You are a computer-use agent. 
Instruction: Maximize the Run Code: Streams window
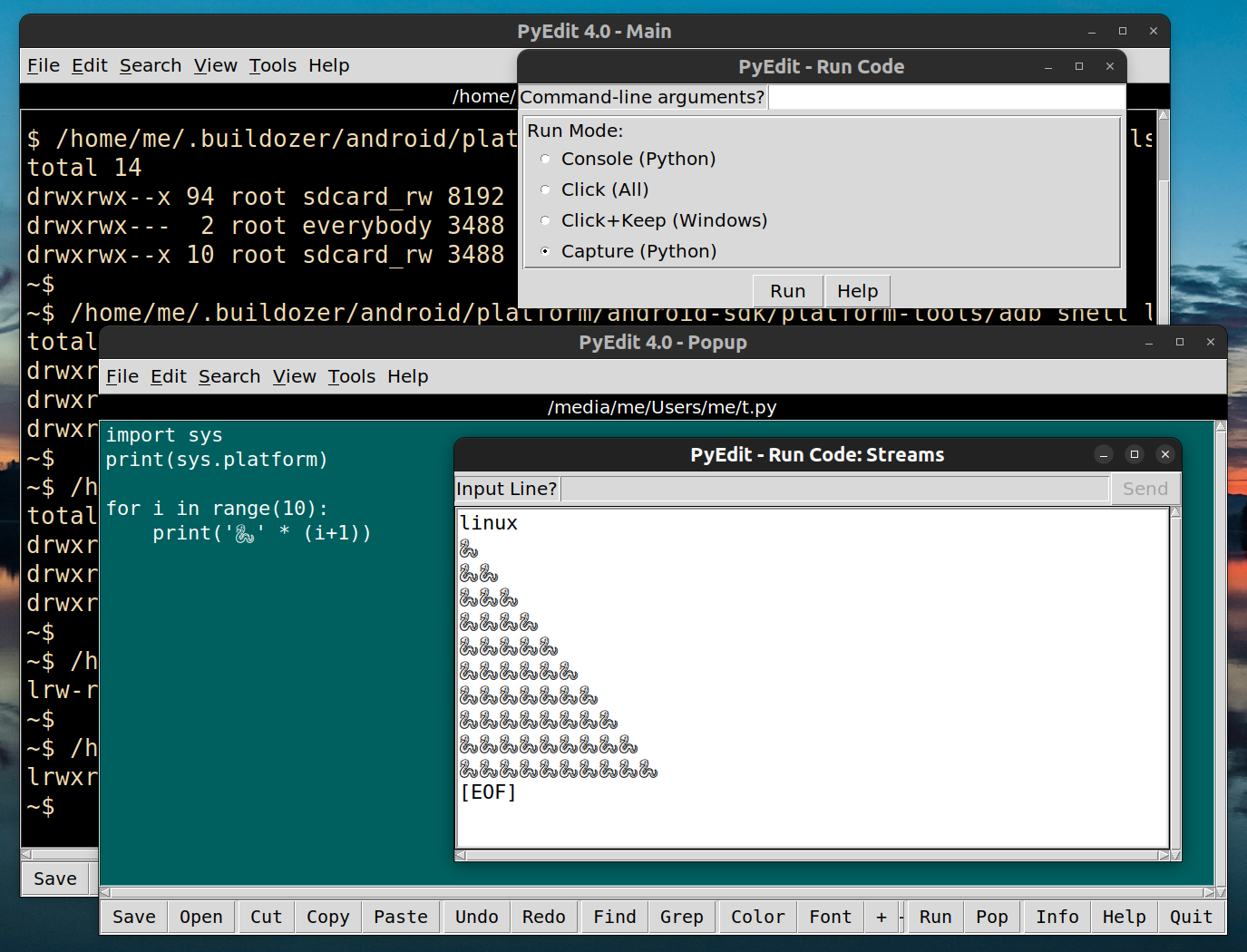(1134, 454)
